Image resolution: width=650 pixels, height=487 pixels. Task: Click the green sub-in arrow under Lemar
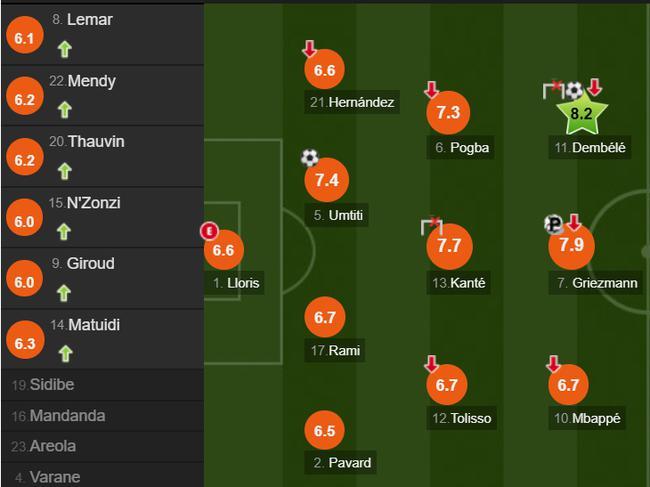pos(65,49)
